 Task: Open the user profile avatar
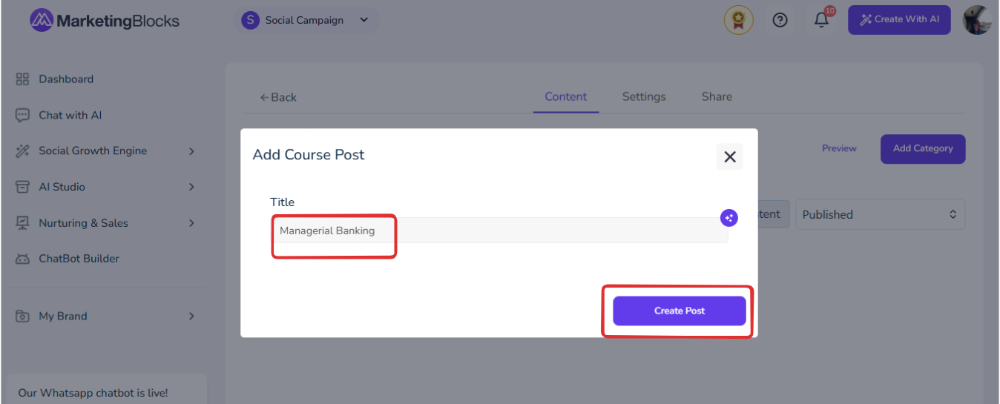tap(976, 20)
